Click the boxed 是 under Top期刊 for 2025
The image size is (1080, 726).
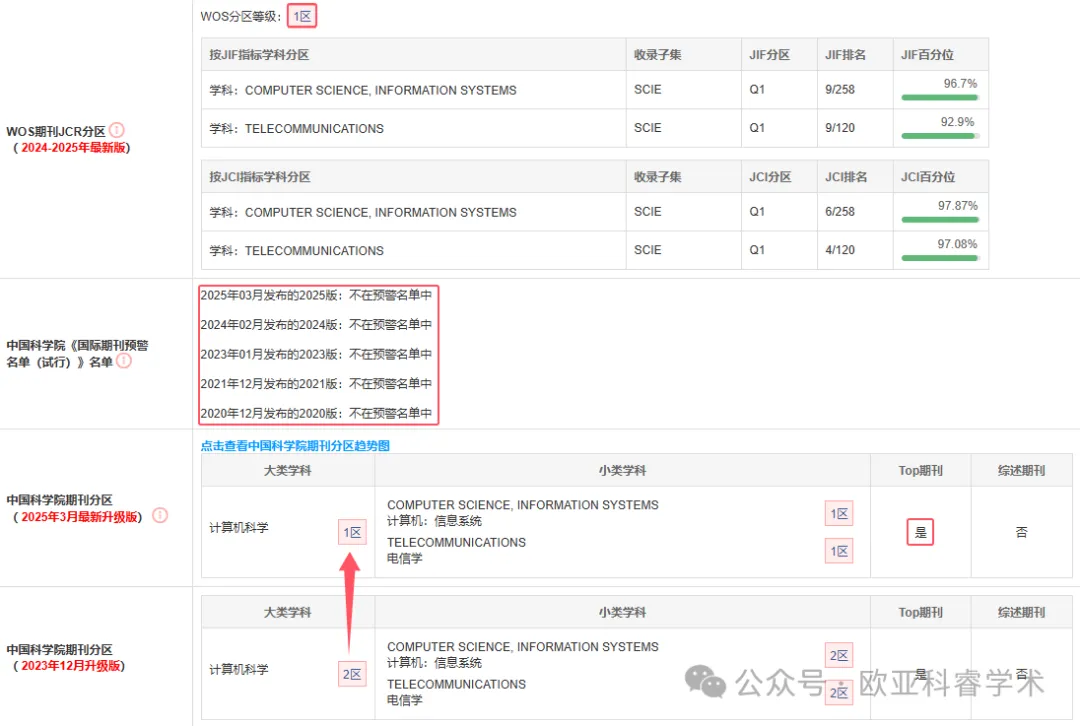[920, 533]
